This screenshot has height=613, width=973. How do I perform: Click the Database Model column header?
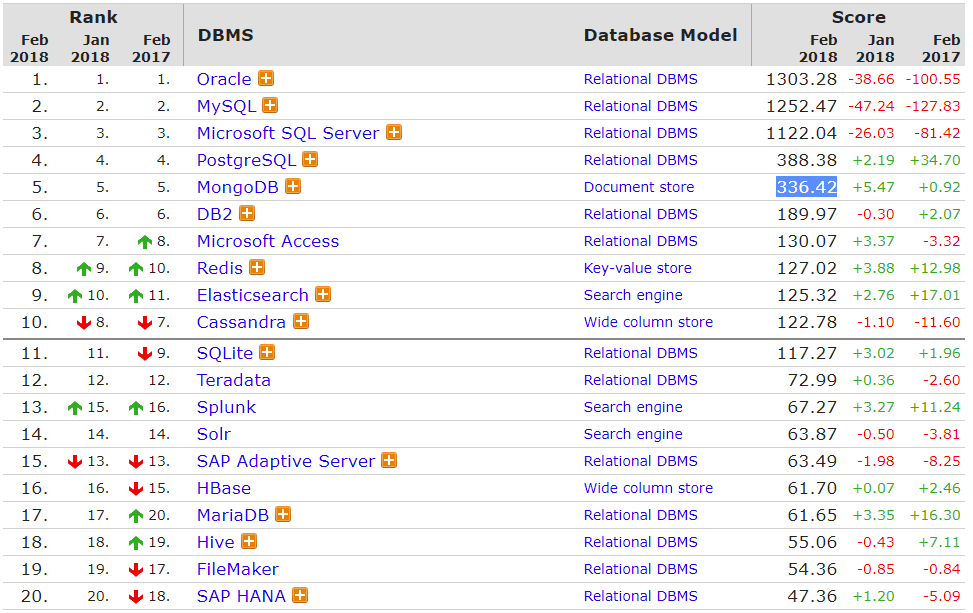point(660,35)
